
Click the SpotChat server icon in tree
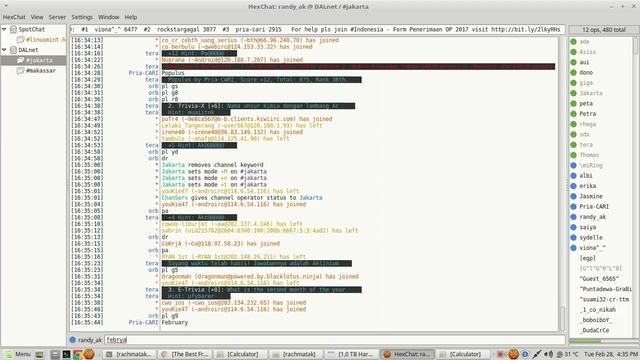pyautogui.click(x=13, y=29)
